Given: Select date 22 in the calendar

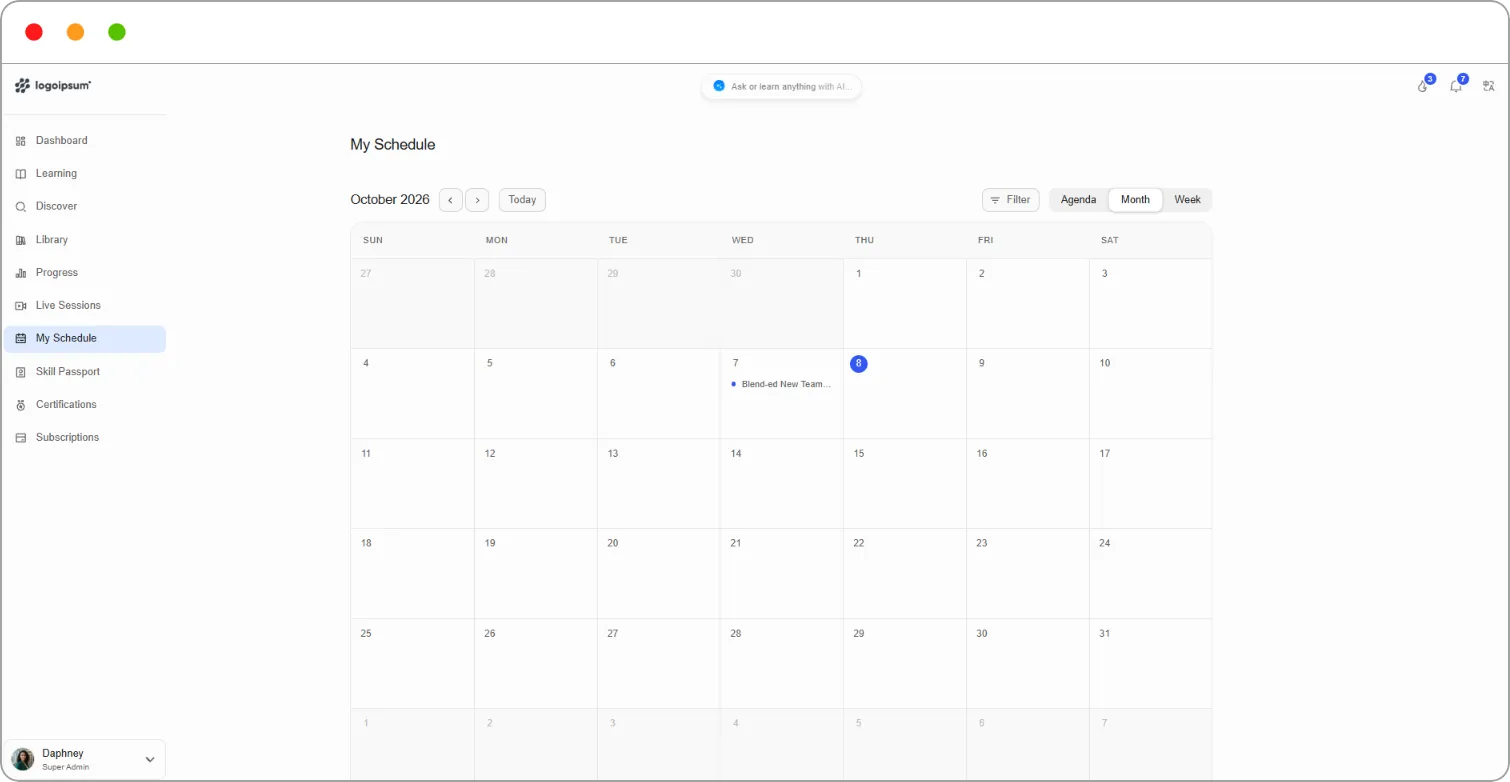Looking at the screenshot, I should tap(859, 544).
